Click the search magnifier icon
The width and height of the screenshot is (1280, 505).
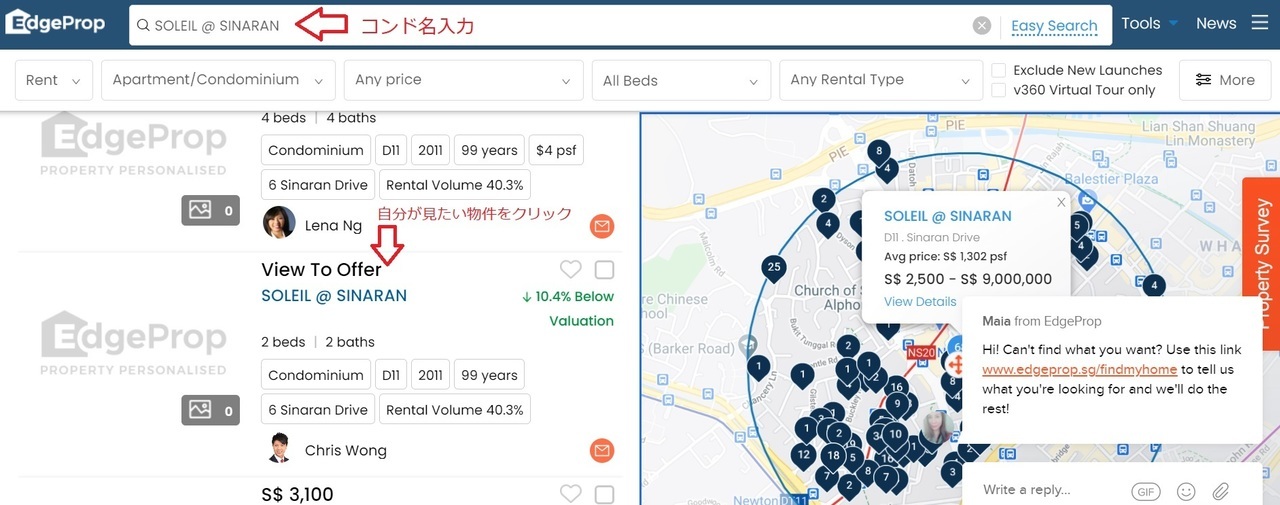pyautogui.click(x=143, y=25)
